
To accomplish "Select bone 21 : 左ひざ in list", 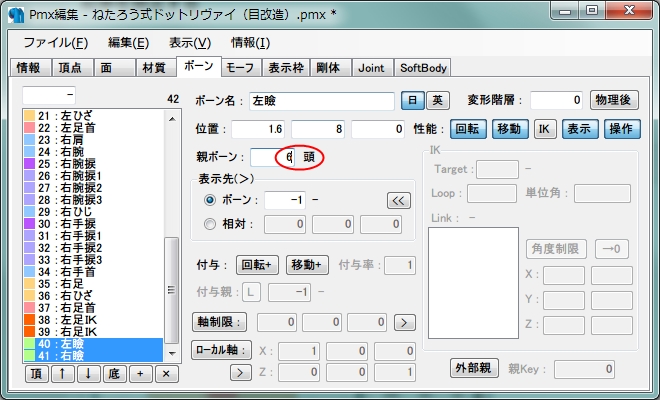I will tap(93, 116).
